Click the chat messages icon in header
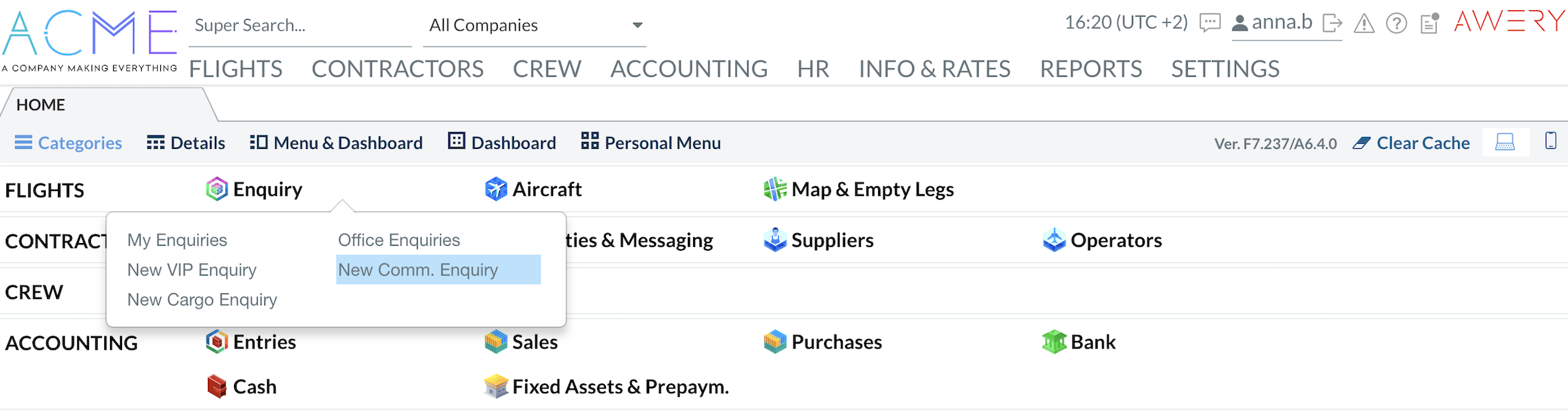This screenshot has width=1568, height=411. coord(1209,24)
